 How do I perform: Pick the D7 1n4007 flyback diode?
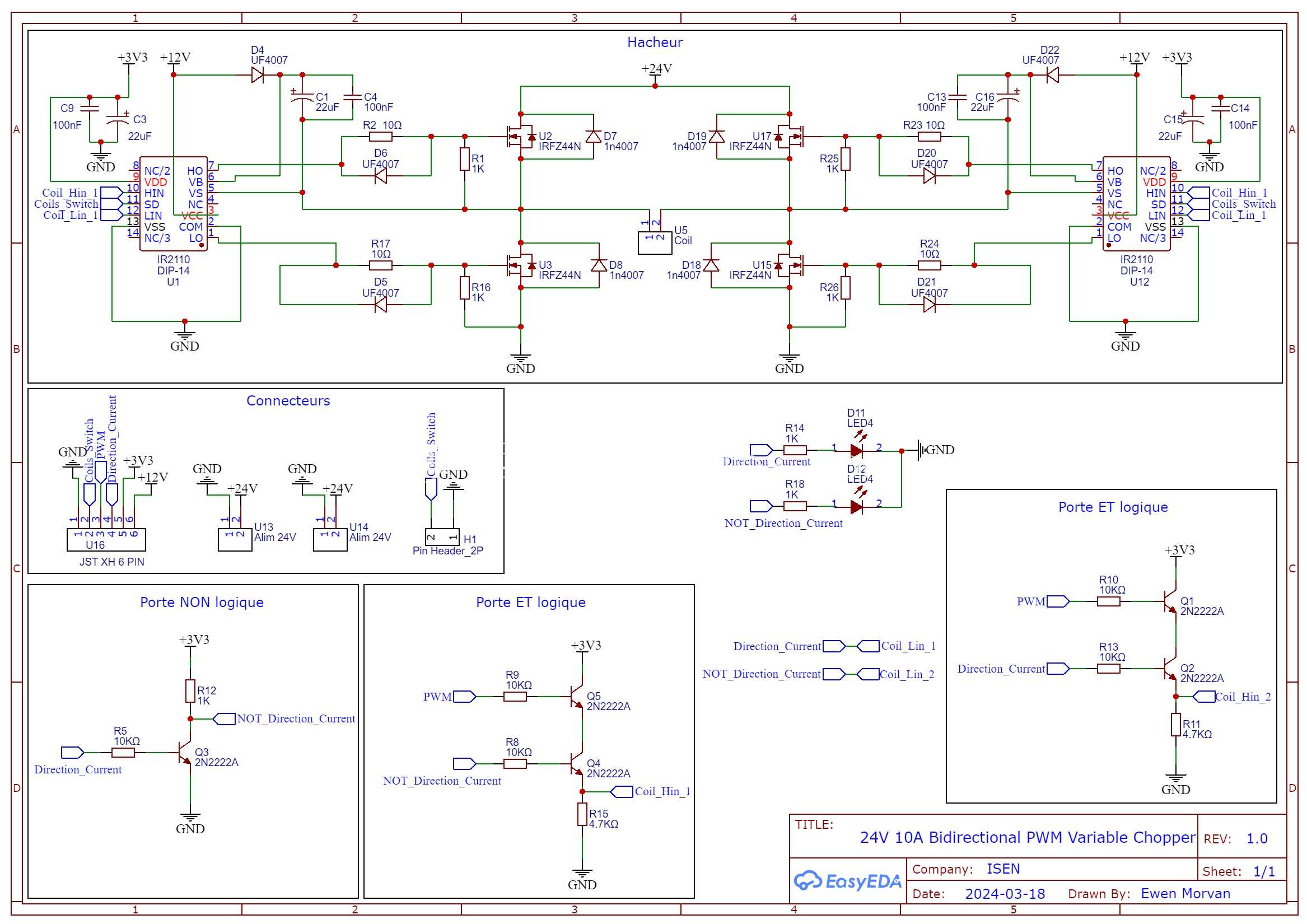(593, 137)
